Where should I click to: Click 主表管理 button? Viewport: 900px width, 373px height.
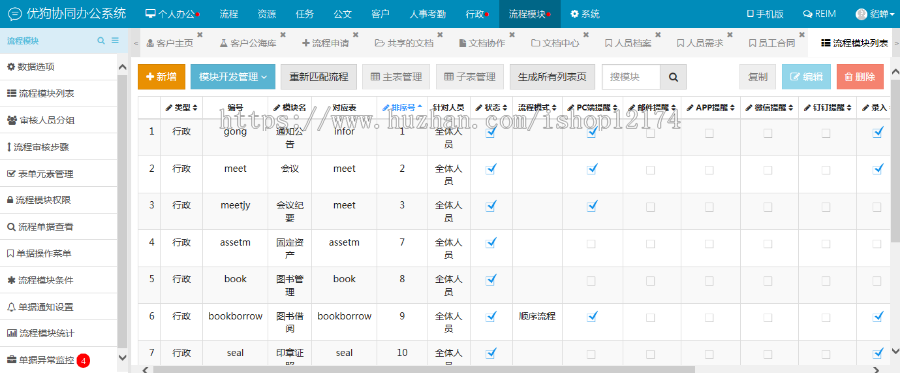pyautogui.click(x=396, y=77)
